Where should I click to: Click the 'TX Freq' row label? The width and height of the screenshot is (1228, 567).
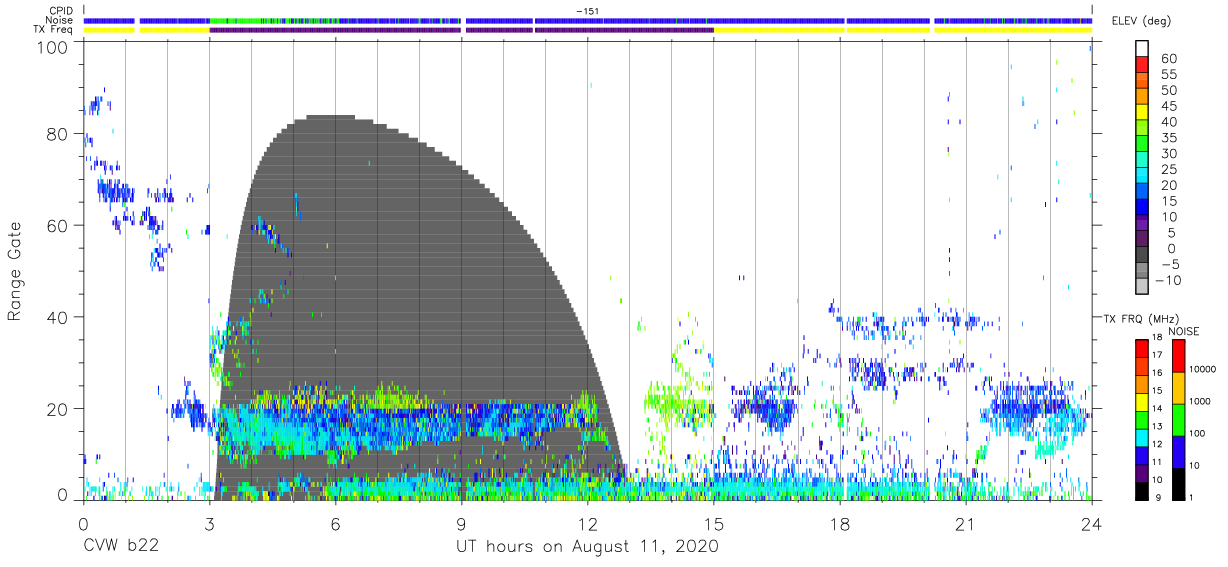53,30
